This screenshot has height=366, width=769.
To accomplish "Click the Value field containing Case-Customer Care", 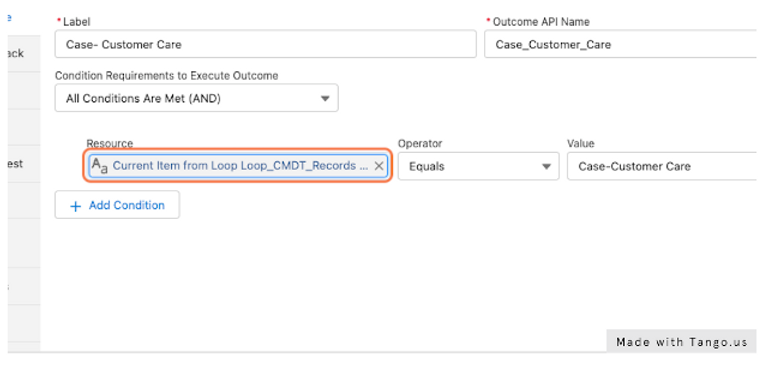I will 662,166.
